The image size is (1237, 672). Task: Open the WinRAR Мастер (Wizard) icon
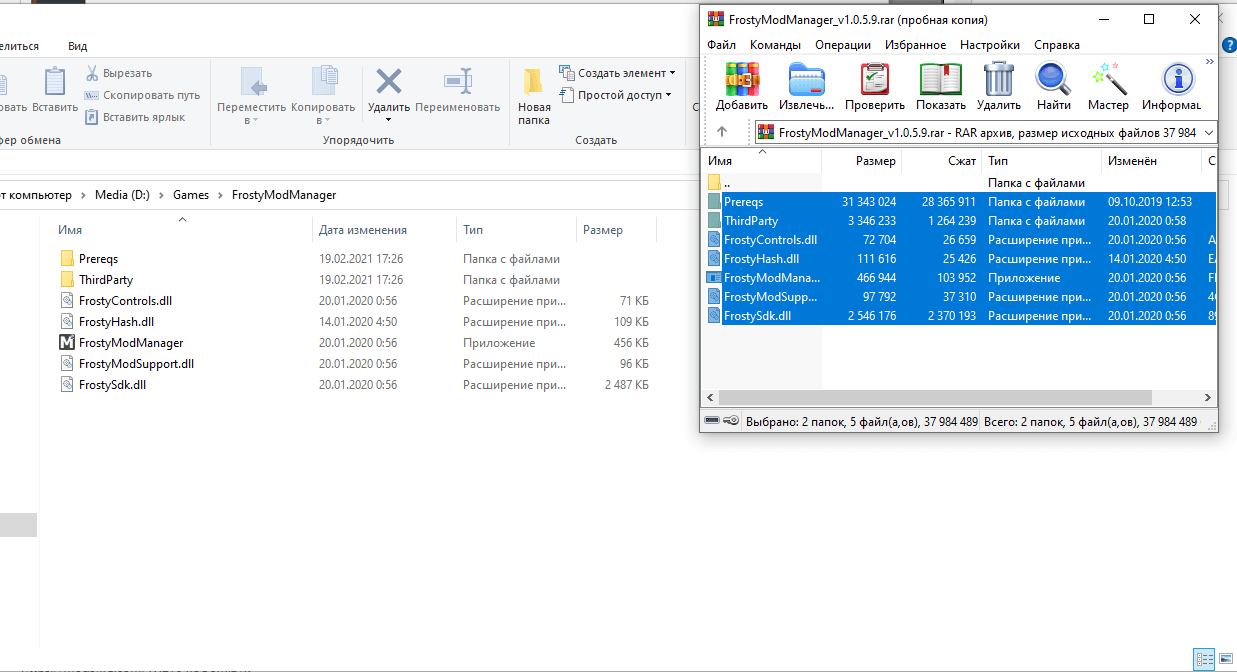point(1109,79)
